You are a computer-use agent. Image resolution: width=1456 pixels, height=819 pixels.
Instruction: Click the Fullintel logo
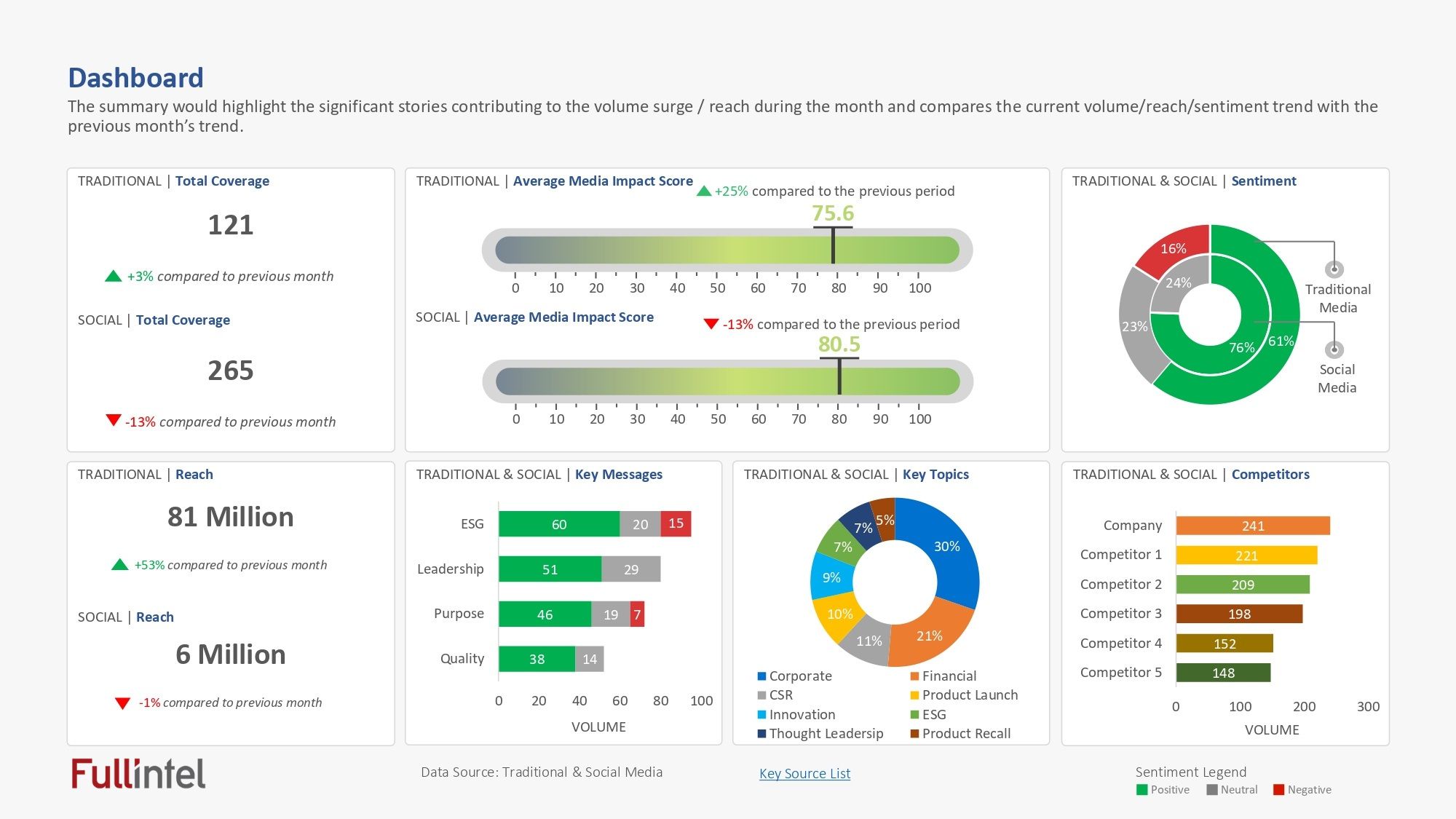[138, 774]
